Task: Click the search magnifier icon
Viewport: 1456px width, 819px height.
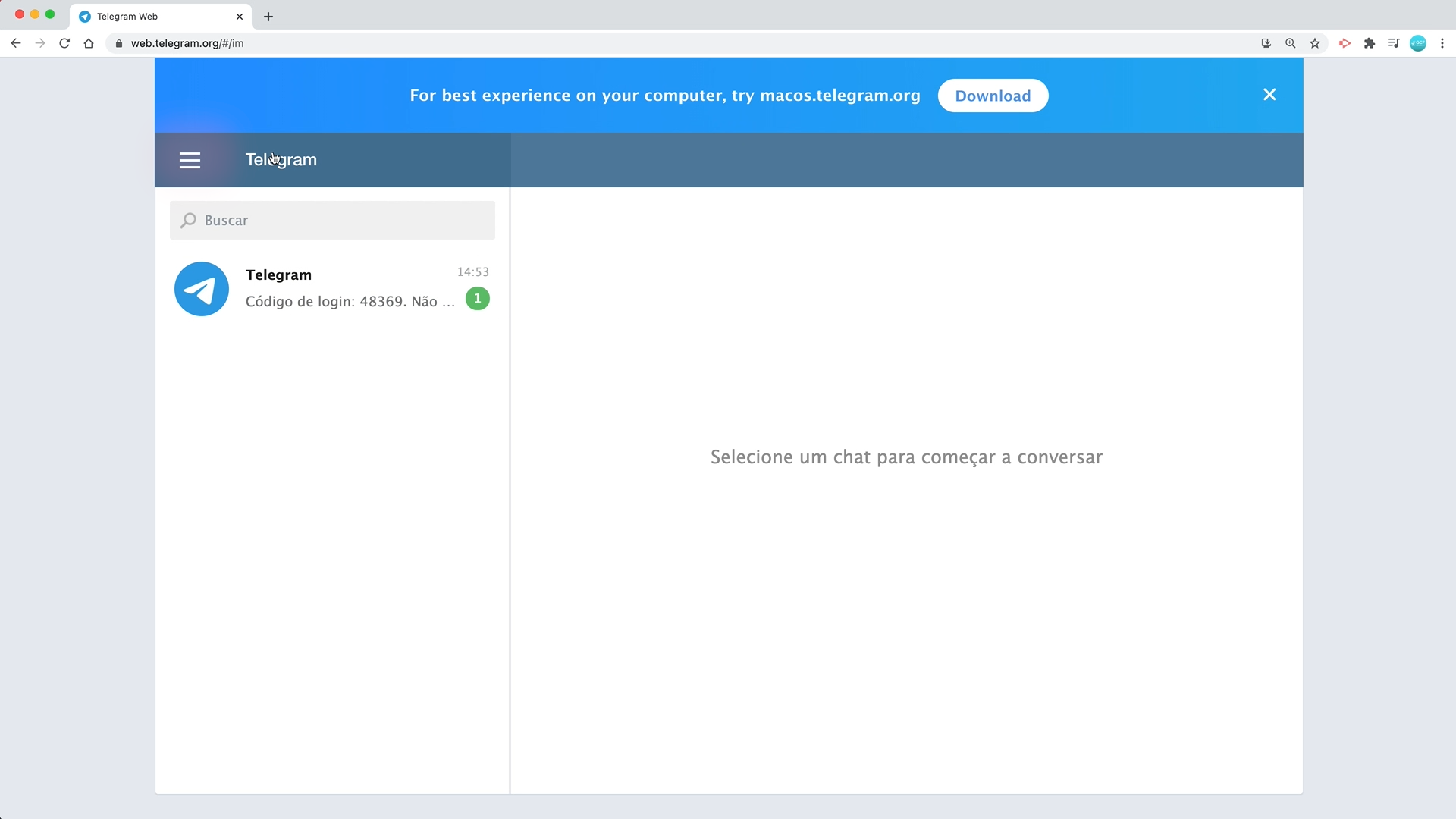Action: point(187,220)
